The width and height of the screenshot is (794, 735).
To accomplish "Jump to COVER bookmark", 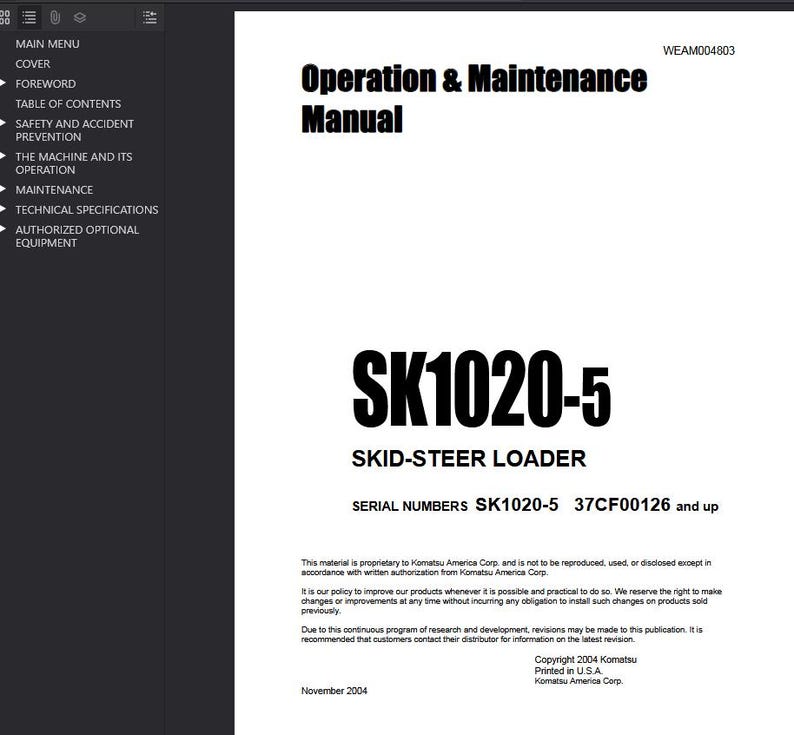I will [32, 64].
